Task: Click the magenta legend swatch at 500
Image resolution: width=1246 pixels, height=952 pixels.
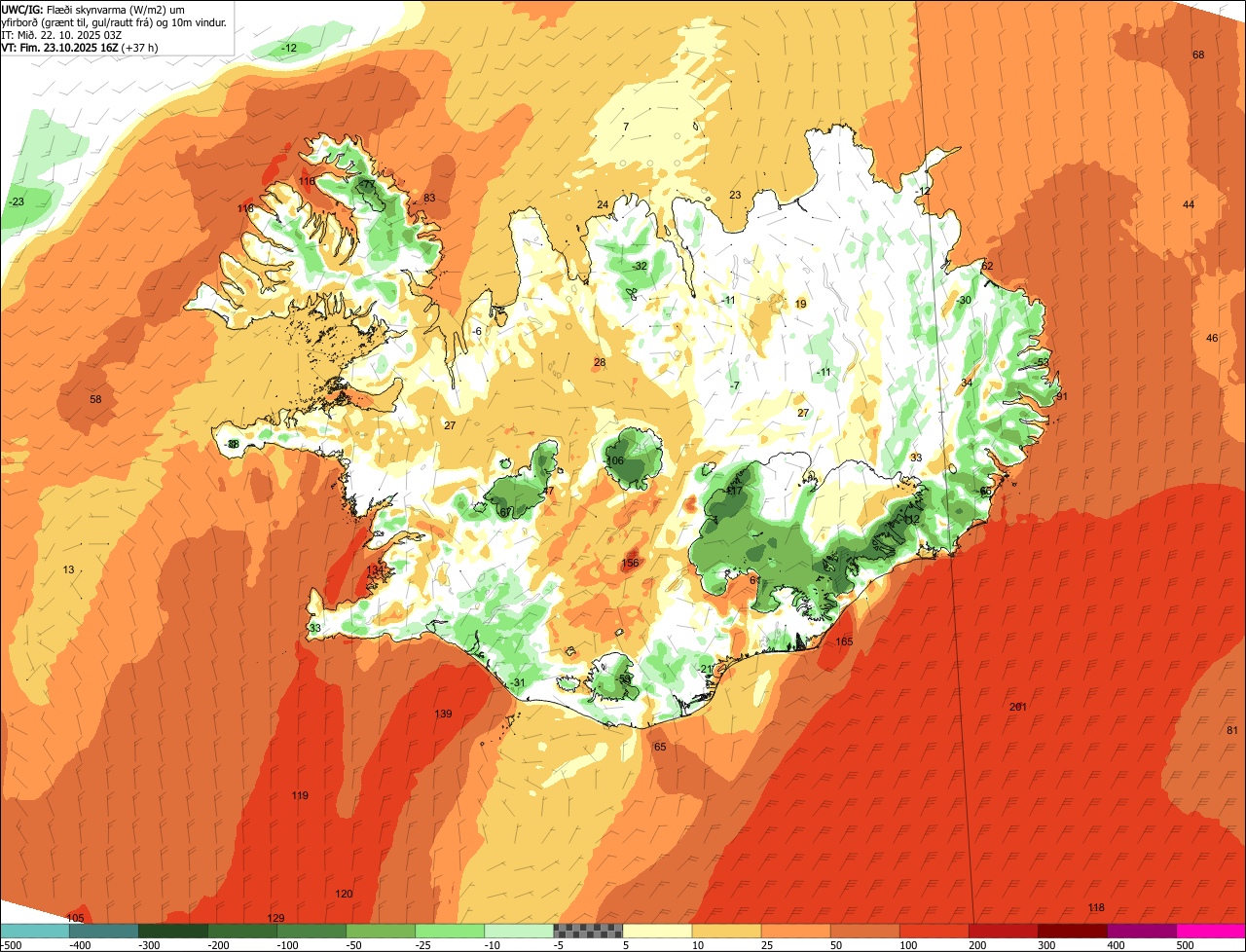Action: point(1211,931)
